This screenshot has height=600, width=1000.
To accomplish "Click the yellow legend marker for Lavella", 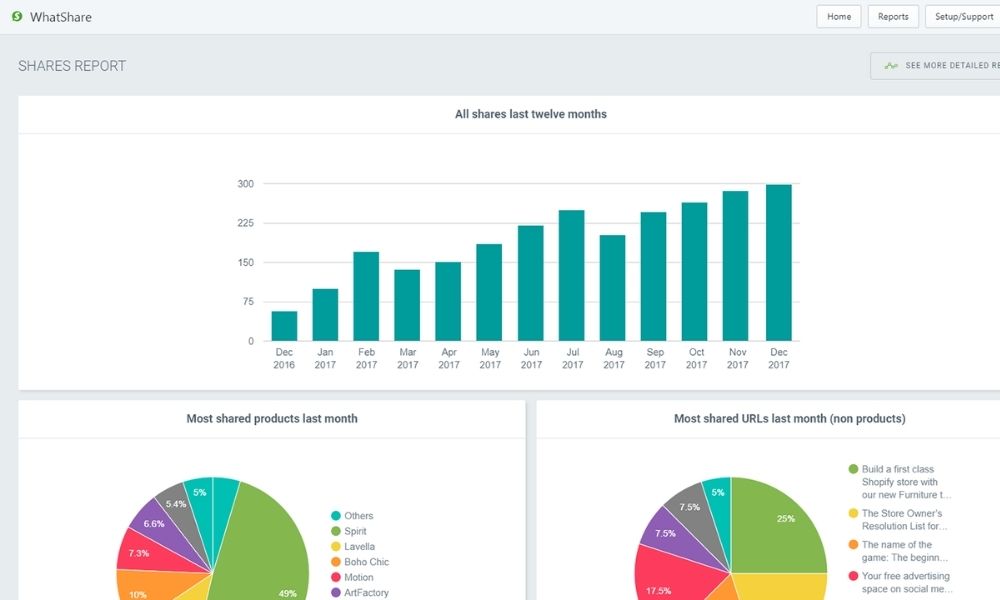I will tap(336, 547).
